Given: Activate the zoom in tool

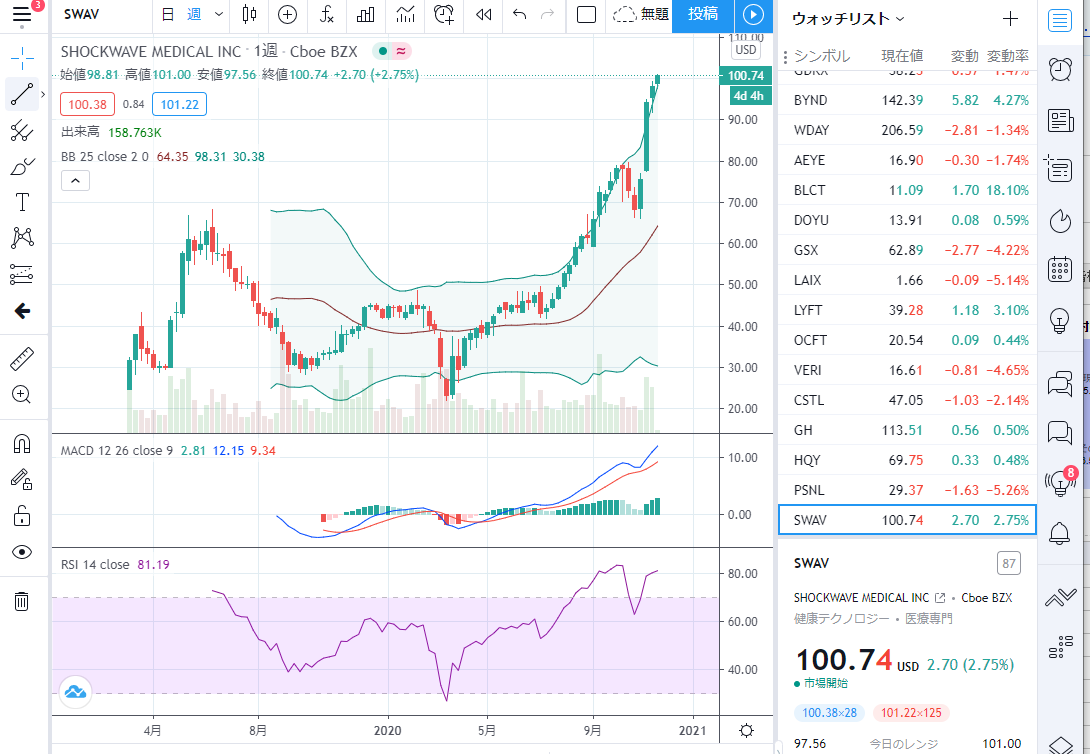Looking at the screenshot, I should click(x=22, y=395).
